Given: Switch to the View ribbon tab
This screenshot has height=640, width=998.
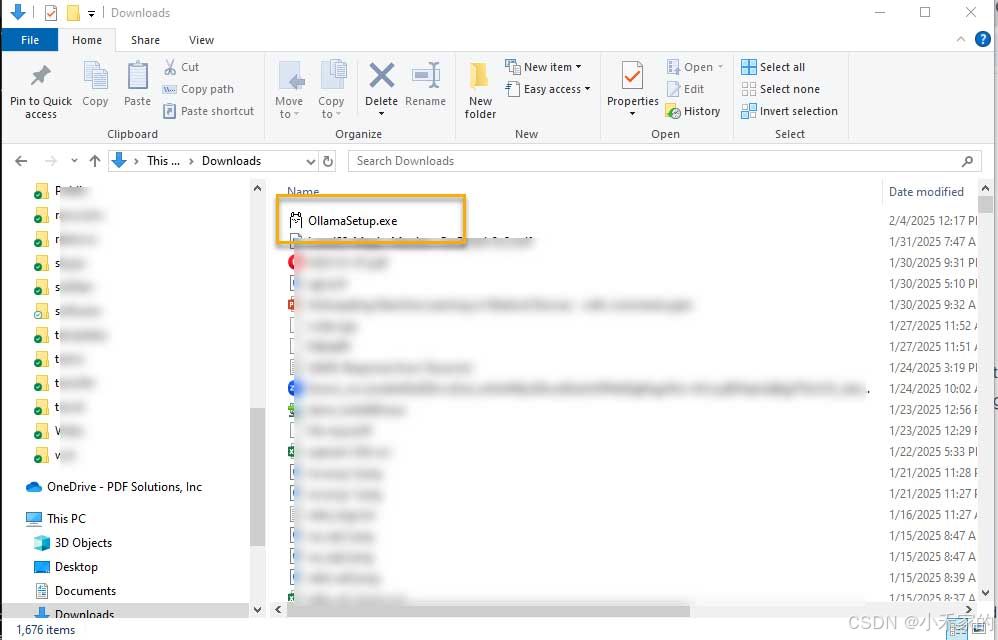Looking at the screenshot, I should 201,40.
